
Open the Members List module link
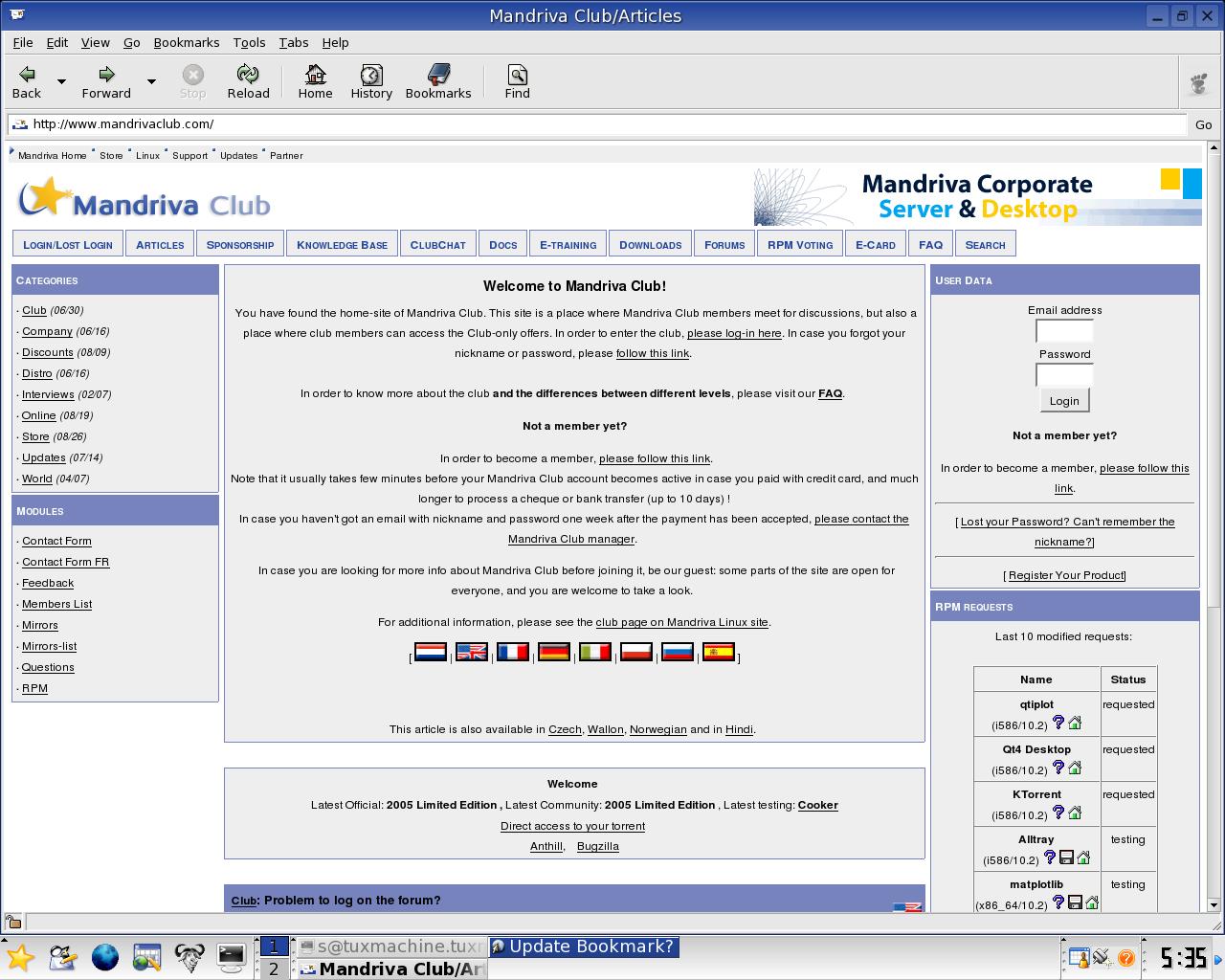57,604
